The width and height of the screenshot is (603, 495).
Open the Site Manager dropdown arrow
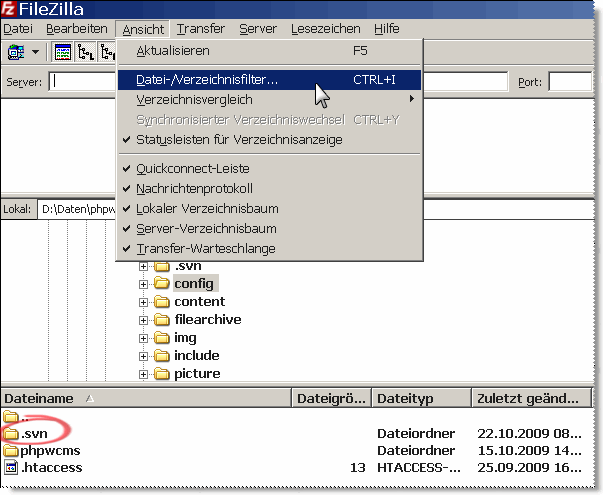point(35,52)
